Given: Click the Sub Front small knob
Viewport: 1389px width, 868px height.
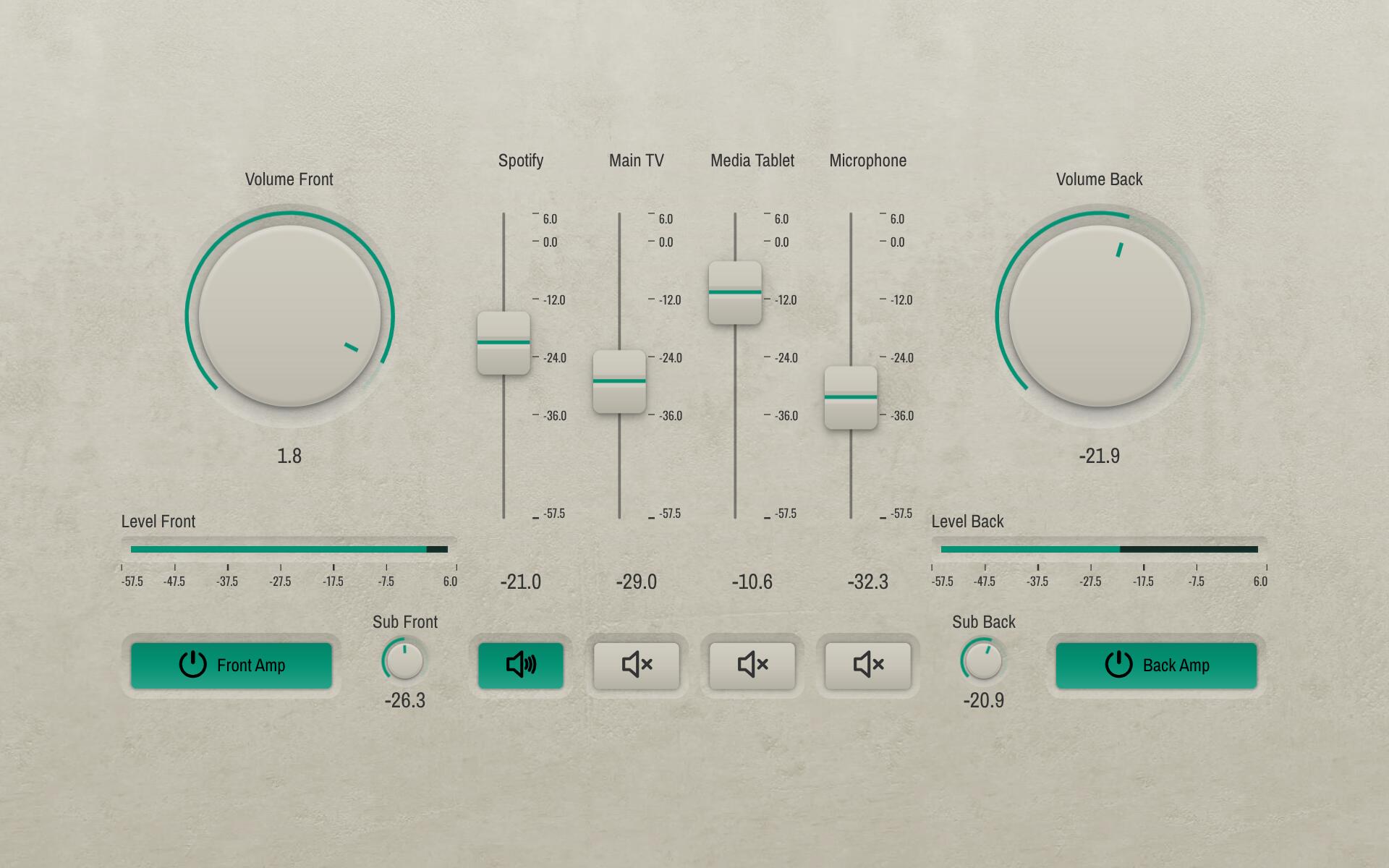Looking at the screenshot, I should pyautogui.click(x=404, y=661).
